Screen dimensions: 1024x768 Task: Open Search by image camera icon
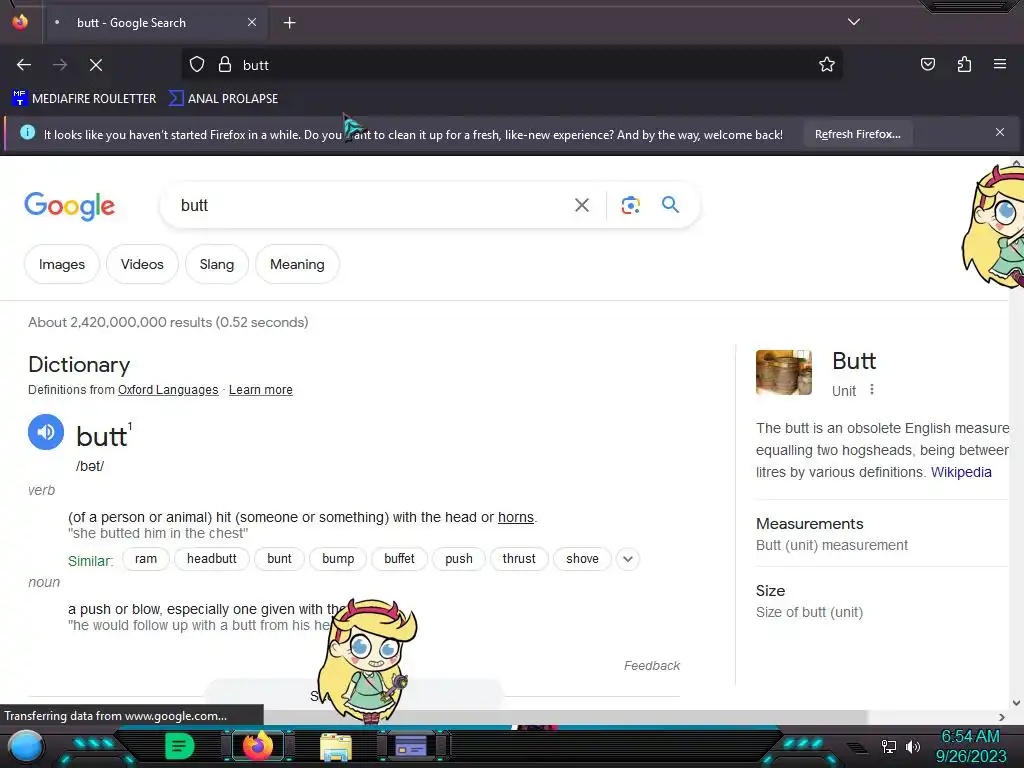point(630,205)
